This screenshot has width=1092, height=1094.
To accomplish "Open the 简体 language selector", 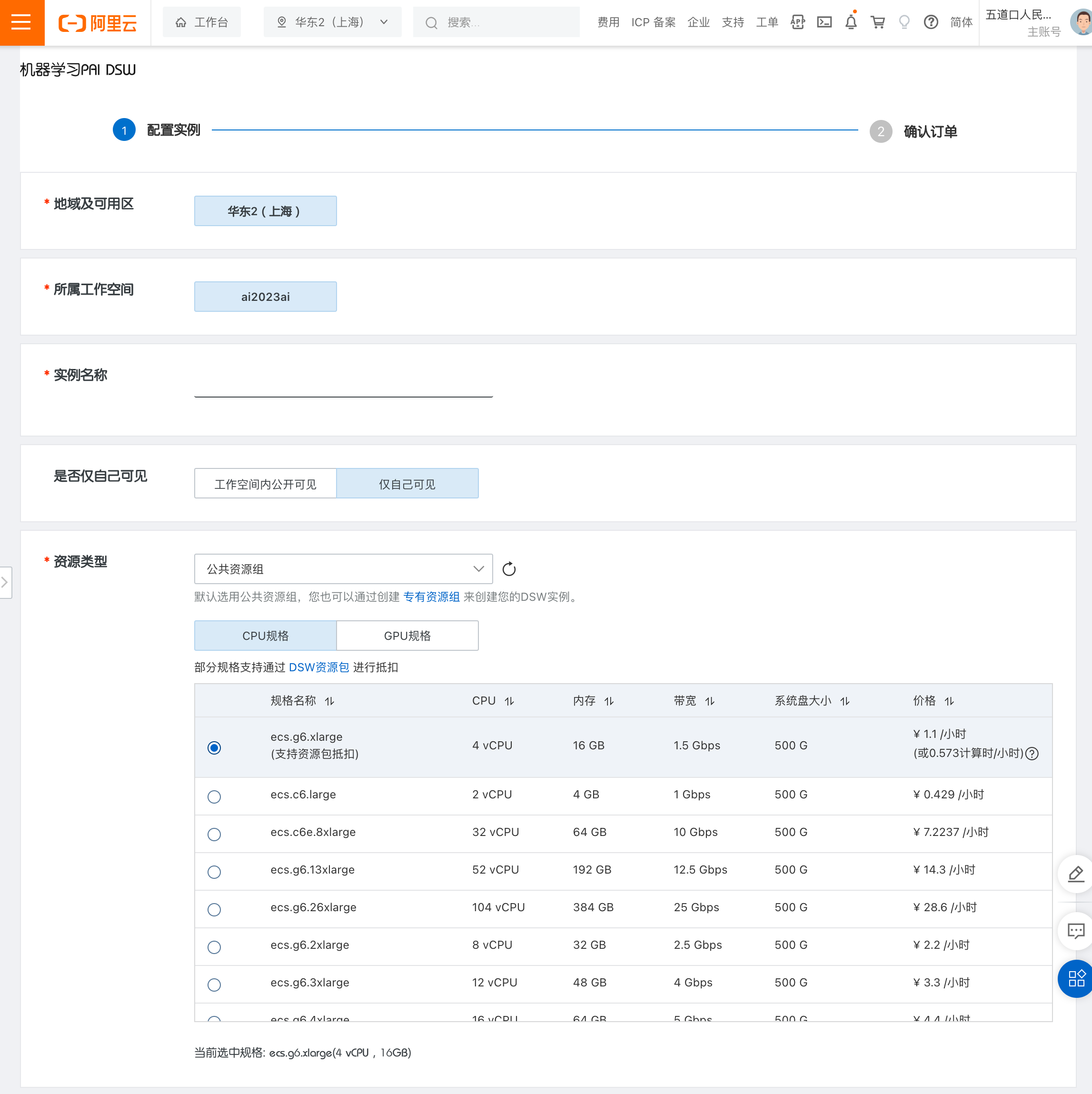I will click(x=961, y=22).
